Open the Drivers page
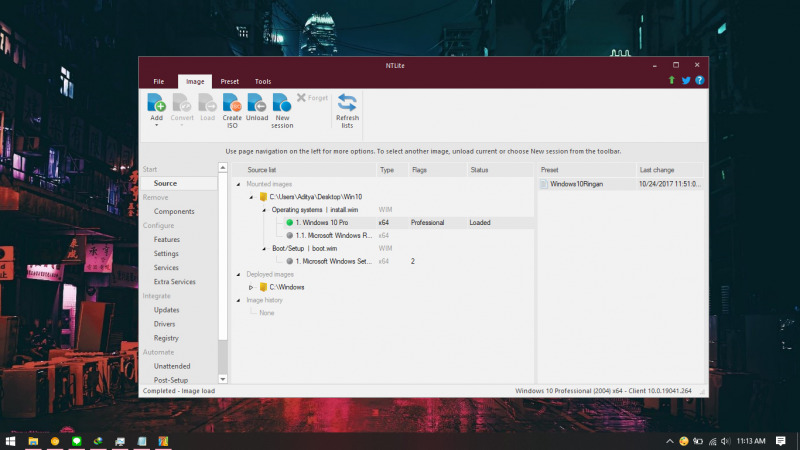This screenshot has width=800, height=450. [x=164, y=324]
